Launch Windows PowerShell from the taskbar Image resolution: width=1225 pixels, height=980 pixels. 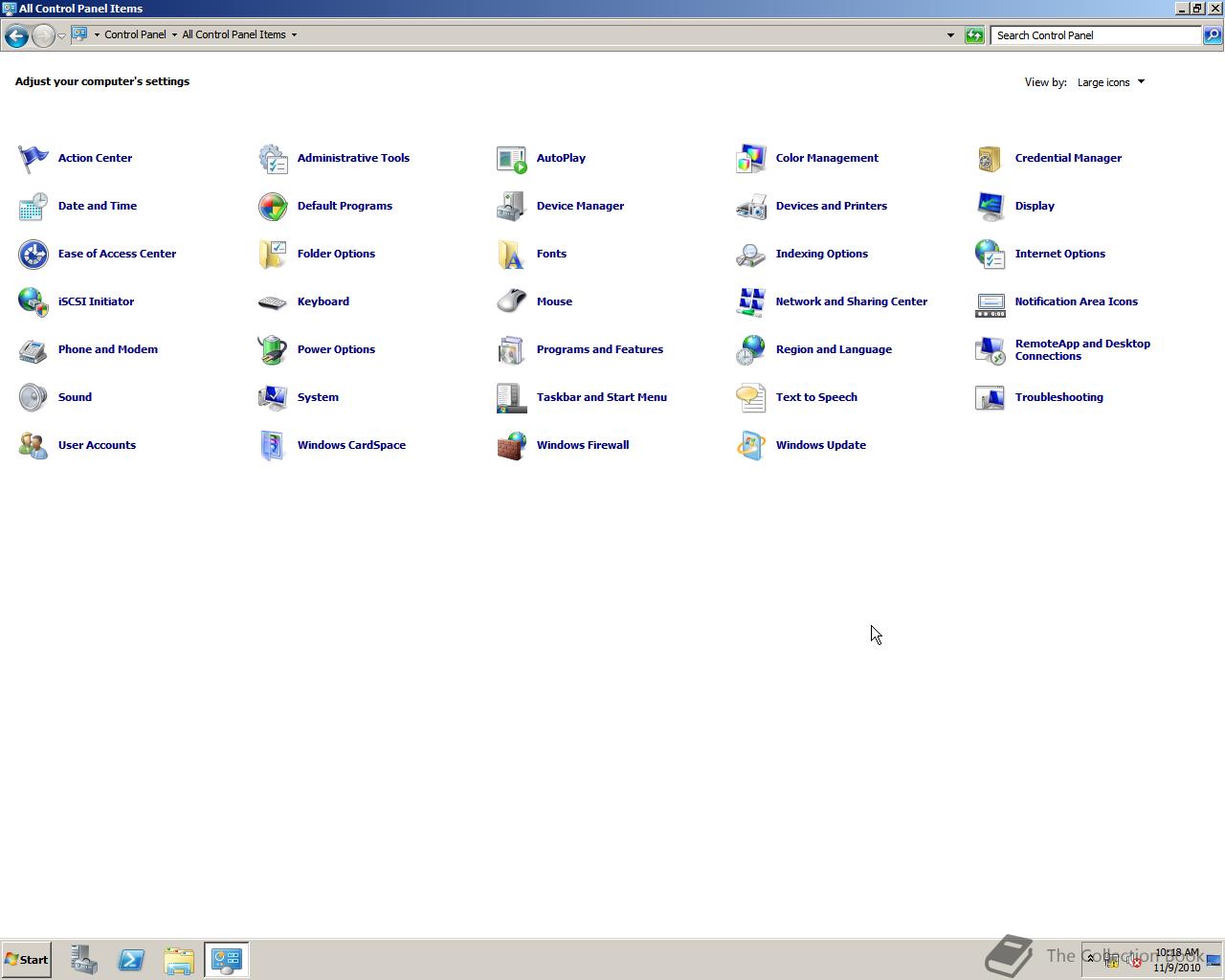coord(131,960)
